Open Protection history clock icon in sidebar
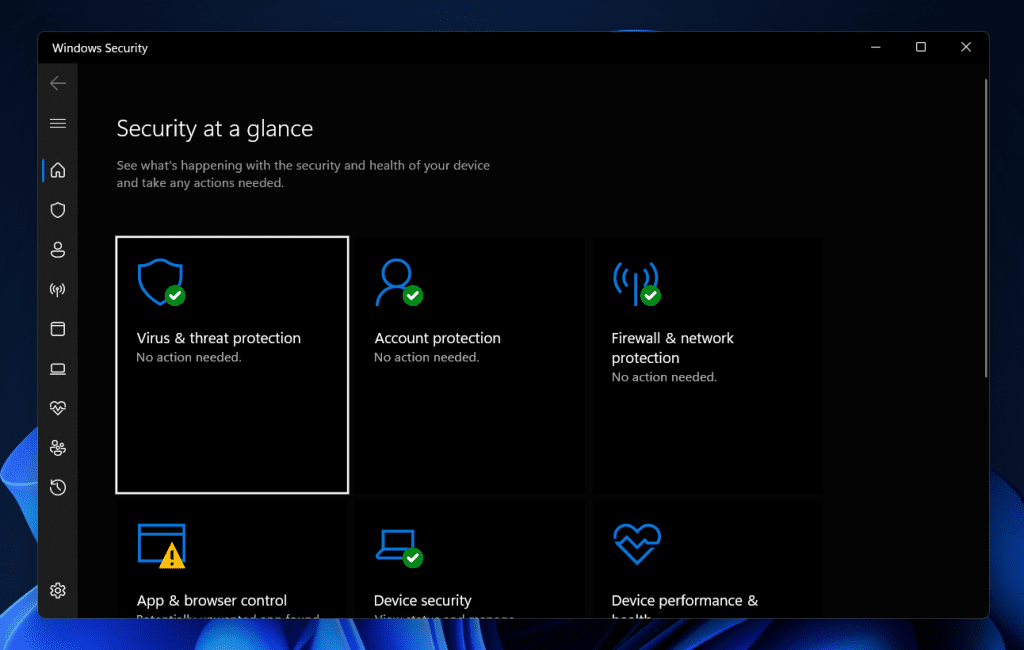Image resolution: width=1024 pixels, height=650 pixels. tap(58, 487)
